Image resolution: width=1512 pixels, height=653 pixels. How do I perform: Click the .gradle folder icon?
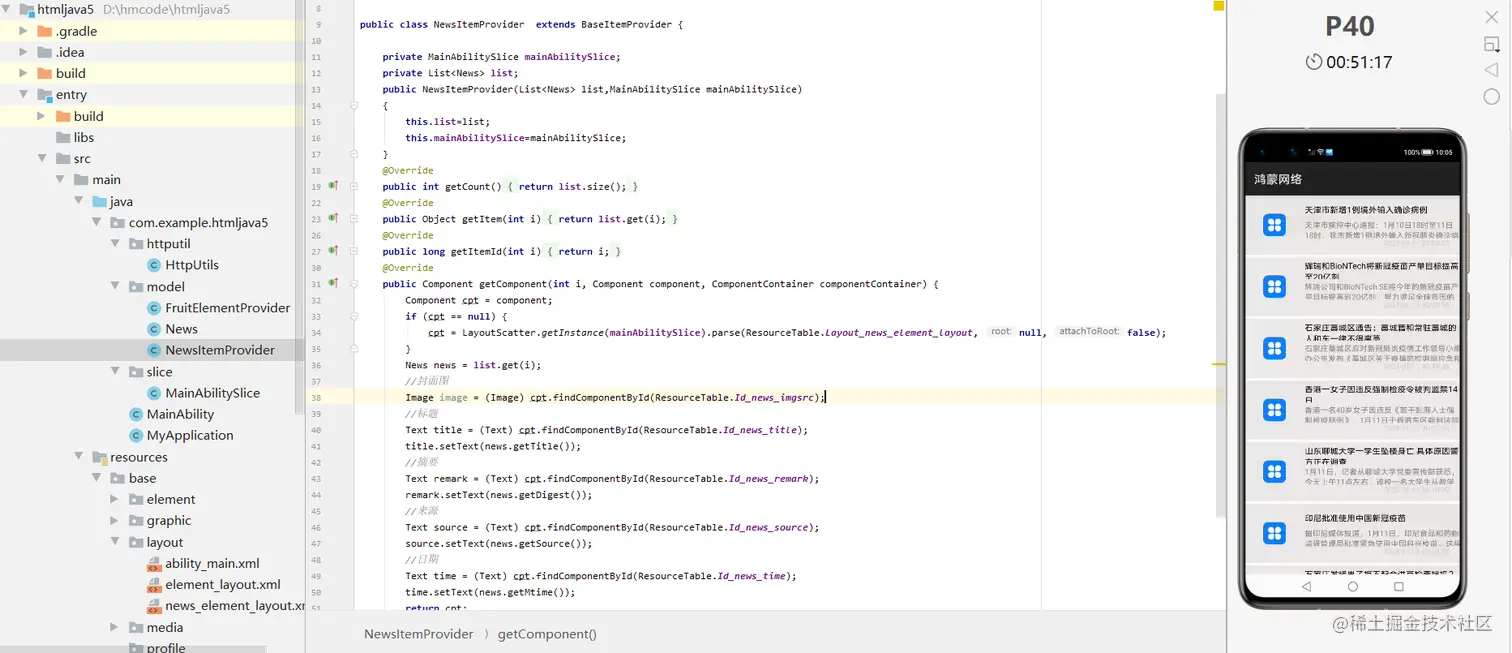tap(44, 31)
